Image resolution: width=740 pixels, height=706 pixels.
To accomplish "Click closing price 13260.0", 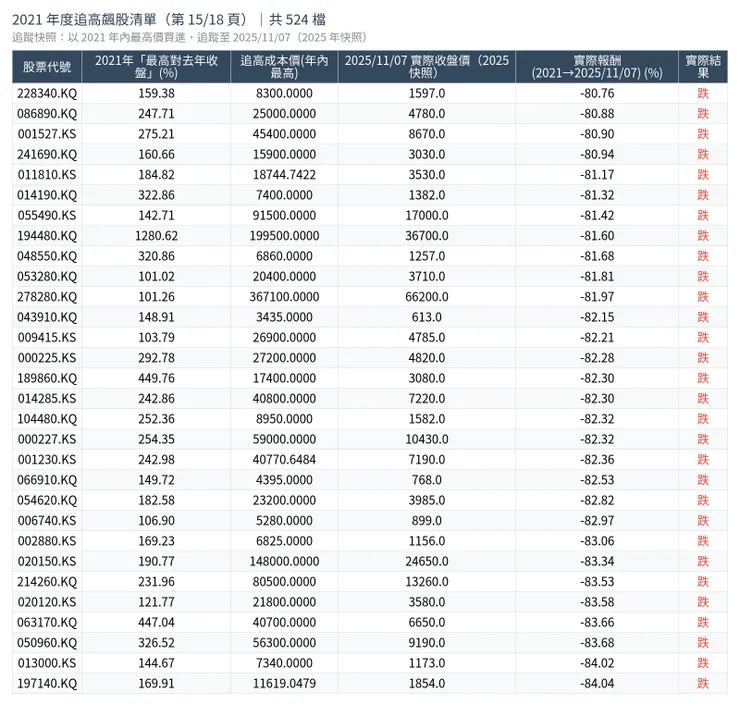I will point(427,582).
